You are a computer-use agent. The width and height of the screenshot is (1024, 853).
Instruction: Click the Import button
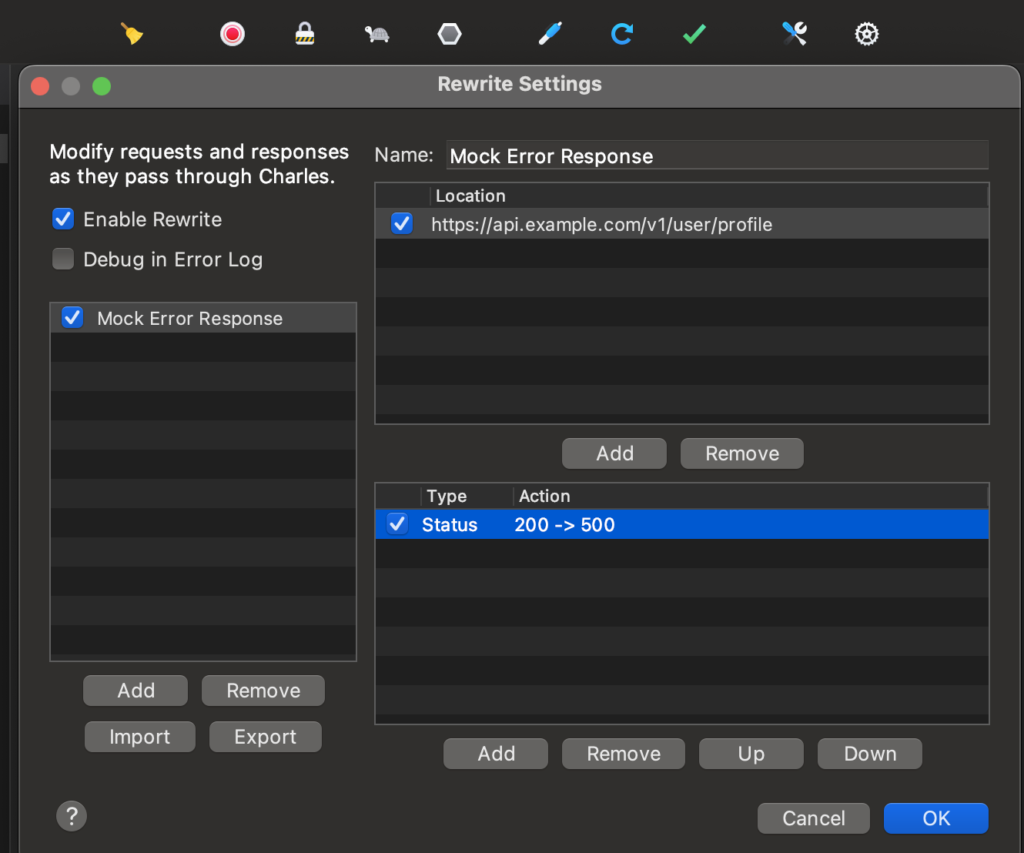(x=139, y=737)
